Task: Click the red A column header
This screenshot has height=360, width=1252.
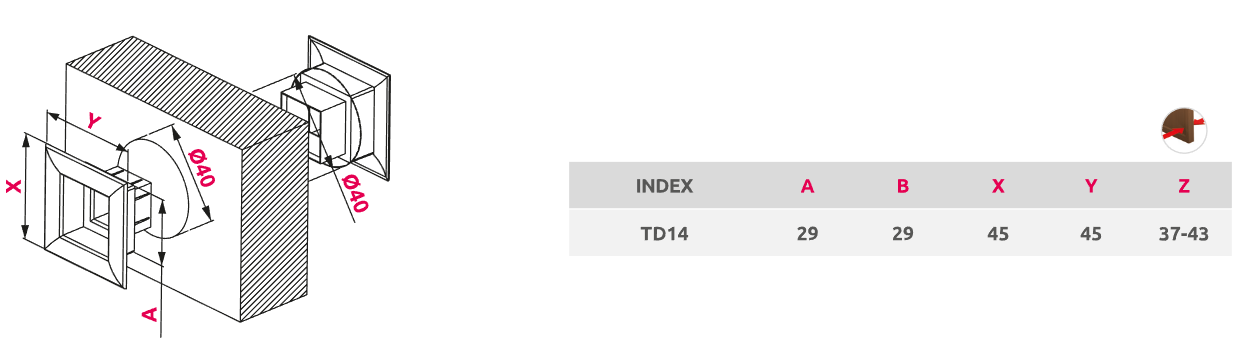Action: (x=807, y=186)
